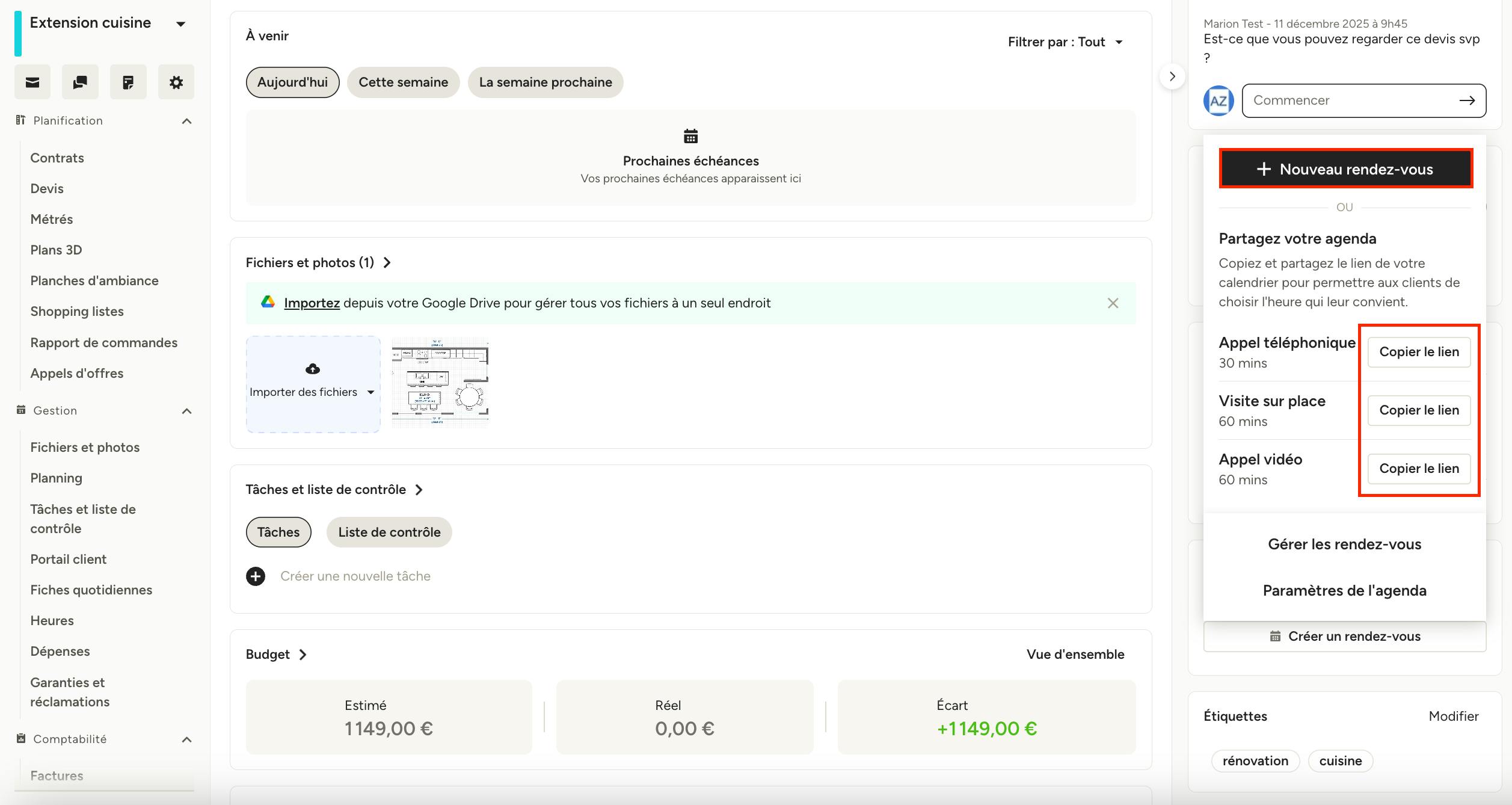Open the notes icon in sidebar
This screenshot has width=1512, height=805.
point(128,82)
